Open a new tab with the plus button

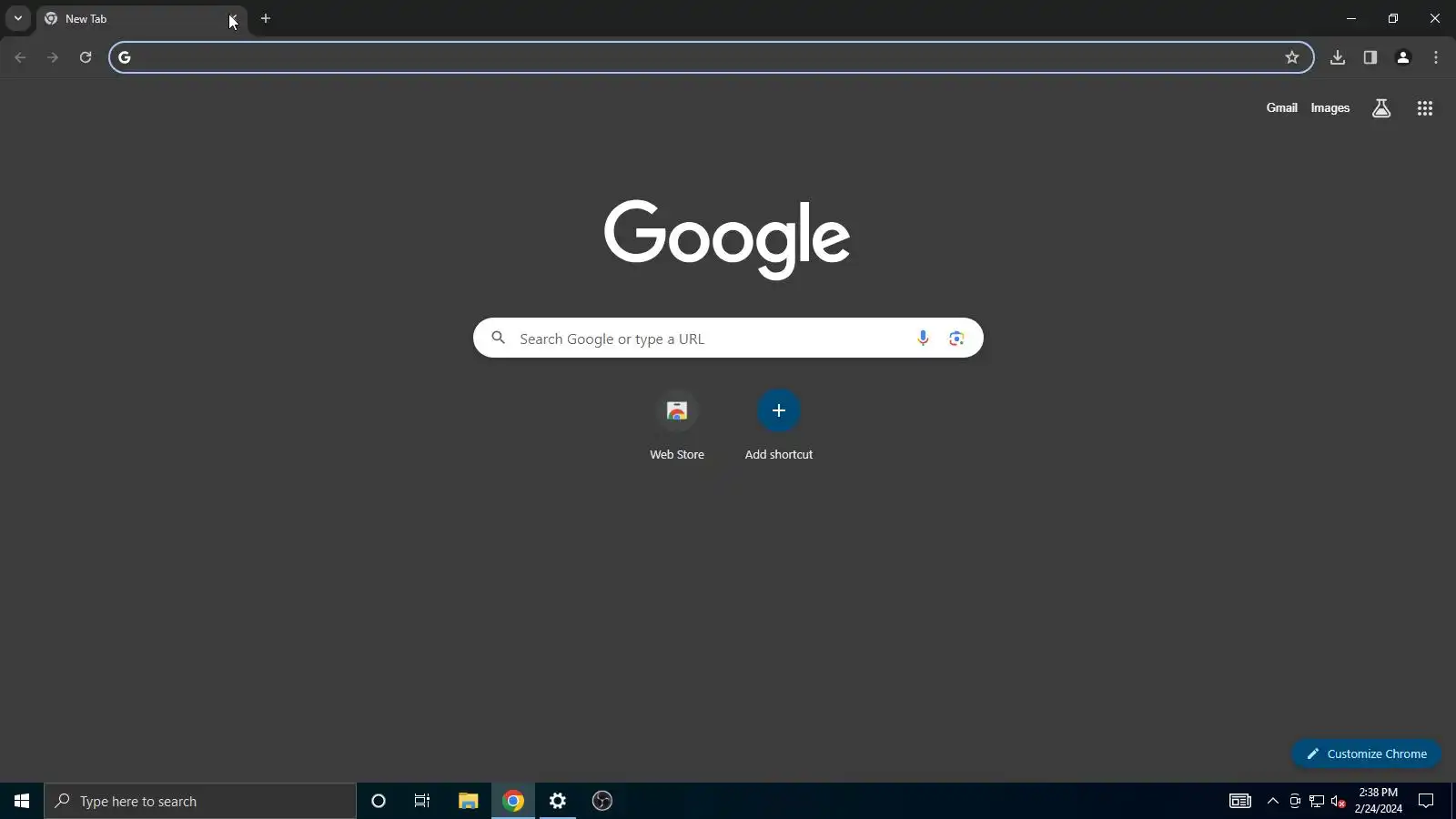pos(266,18)
